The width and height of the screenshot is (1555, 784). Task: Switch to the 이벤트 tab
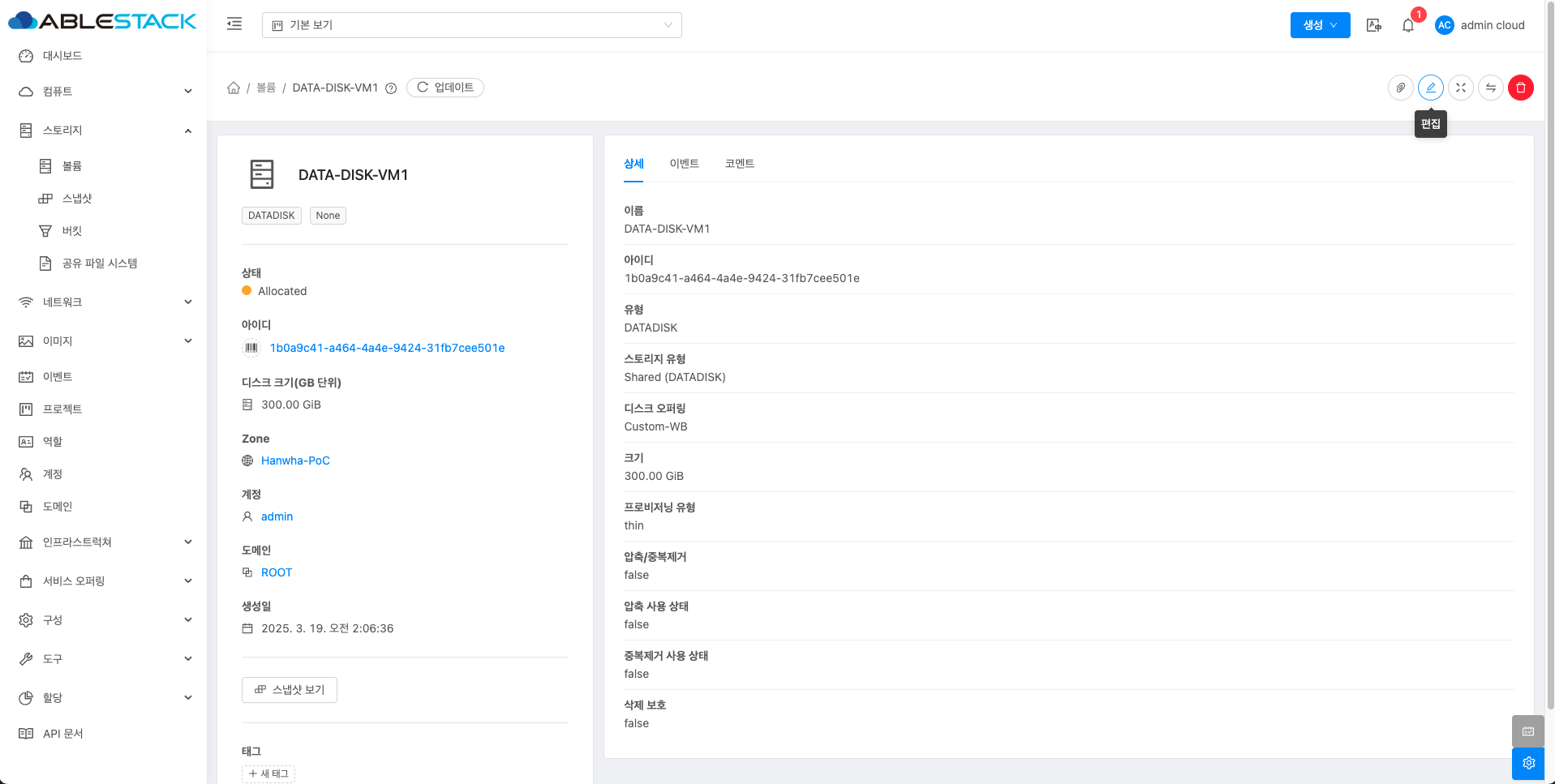[x=684, y=164]
